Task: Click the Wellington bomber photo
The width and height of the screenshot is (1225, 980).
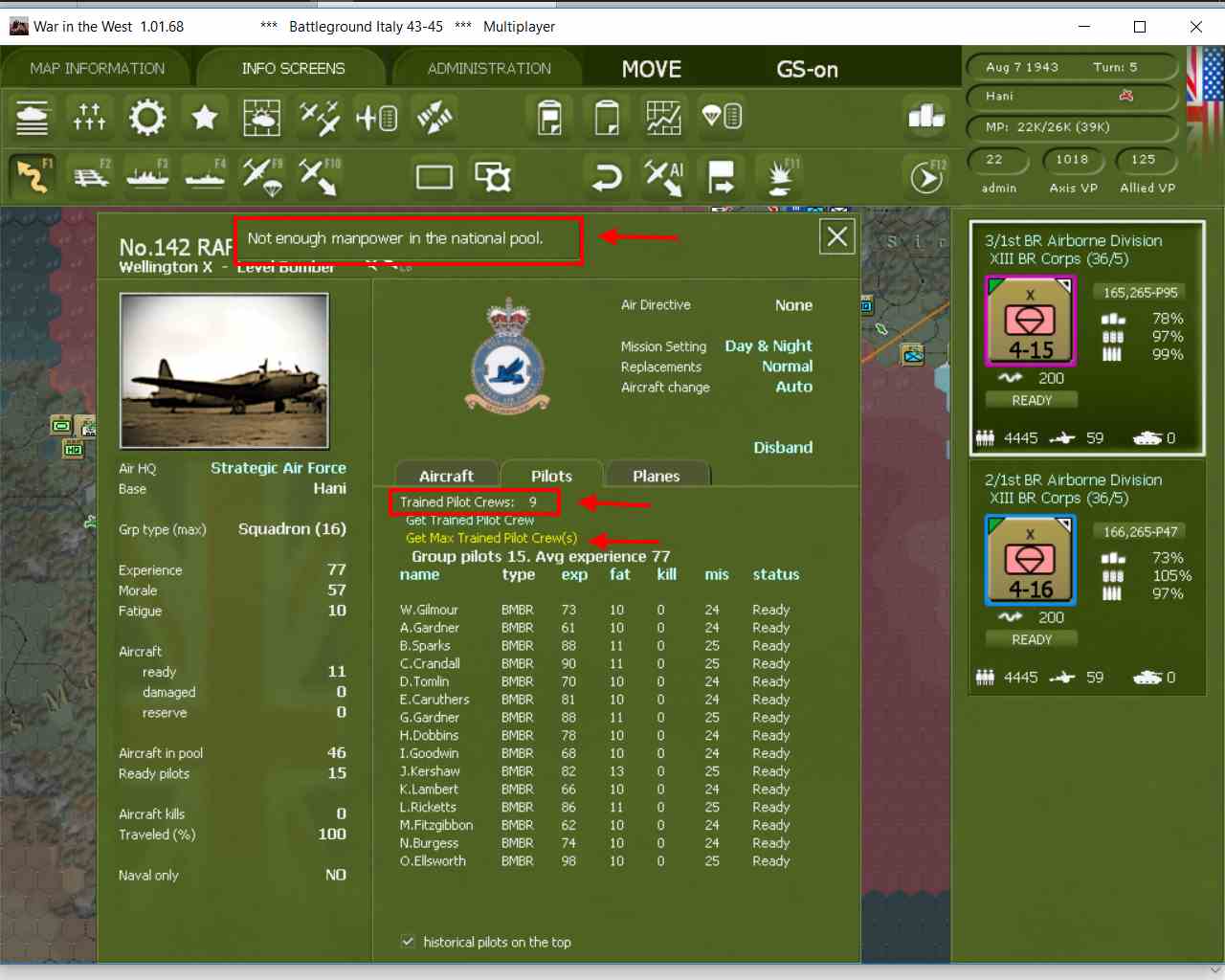Action: 224,370
